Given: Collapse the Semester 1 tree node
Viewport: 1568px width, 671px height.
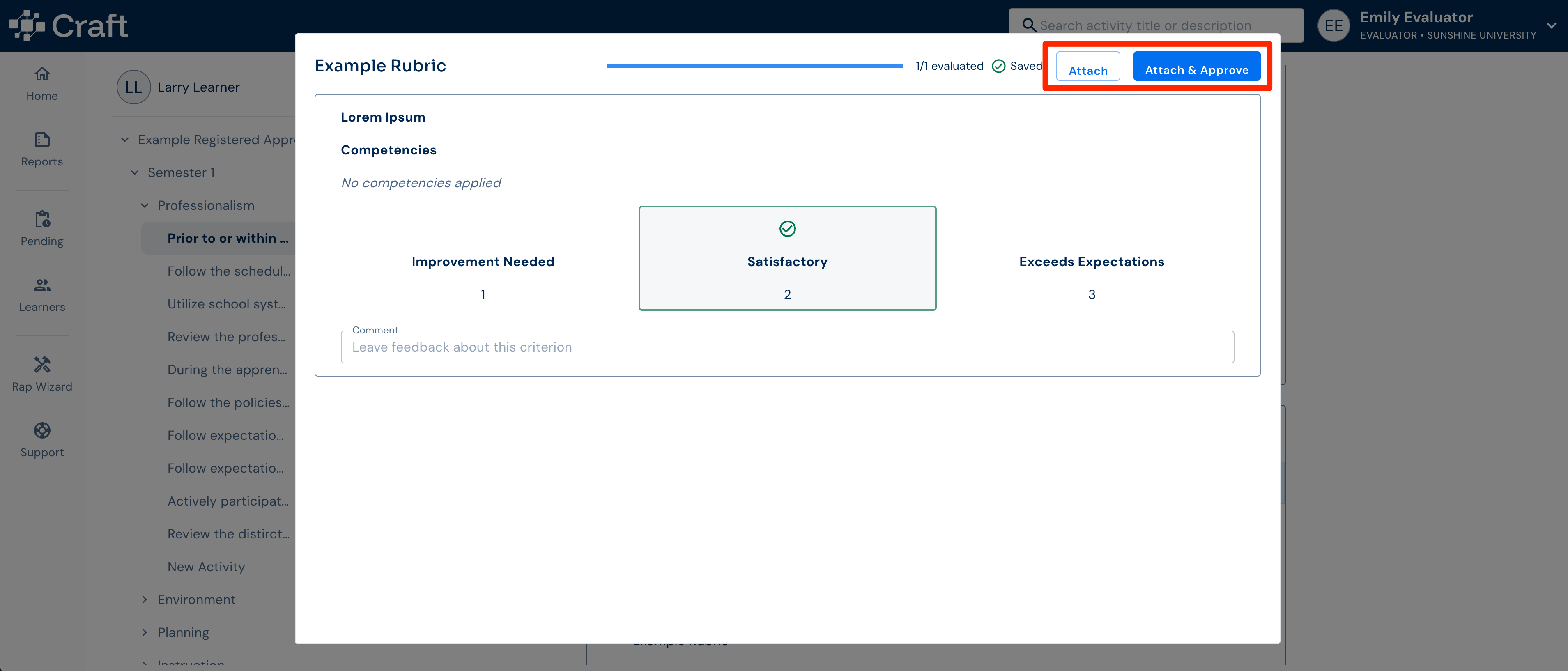Looking at the screenshot, I should click(135, 172).
